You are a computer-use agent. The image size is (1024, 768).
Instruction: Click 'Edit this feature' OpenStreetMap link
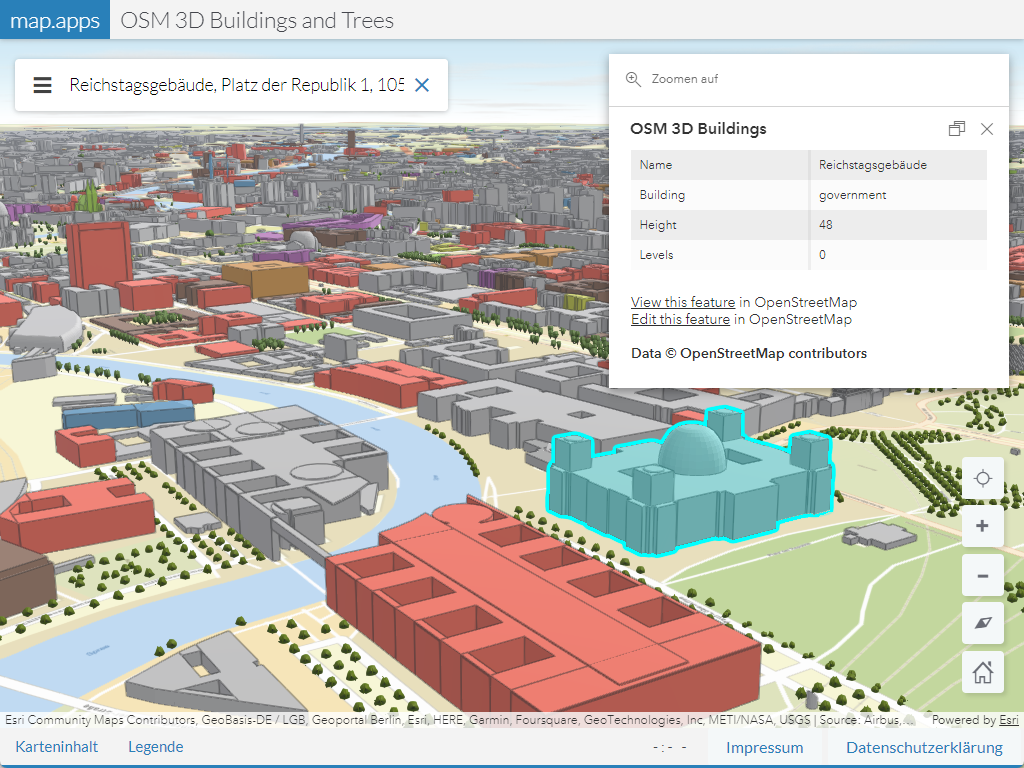(680, 319)
